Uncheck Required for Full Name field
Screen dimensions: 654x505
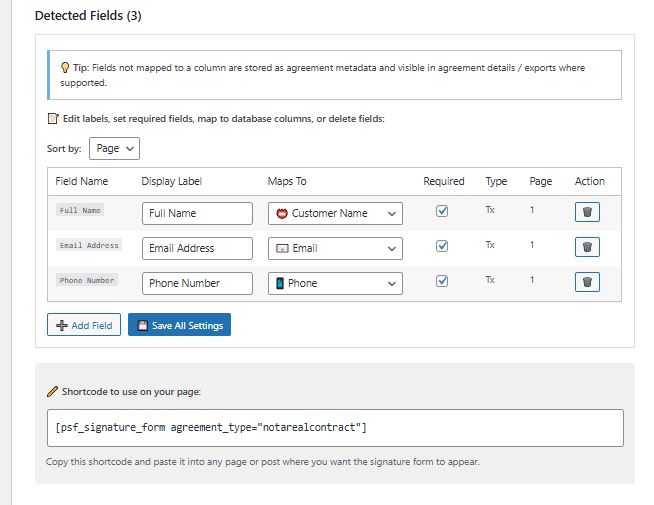pos(442,211)
